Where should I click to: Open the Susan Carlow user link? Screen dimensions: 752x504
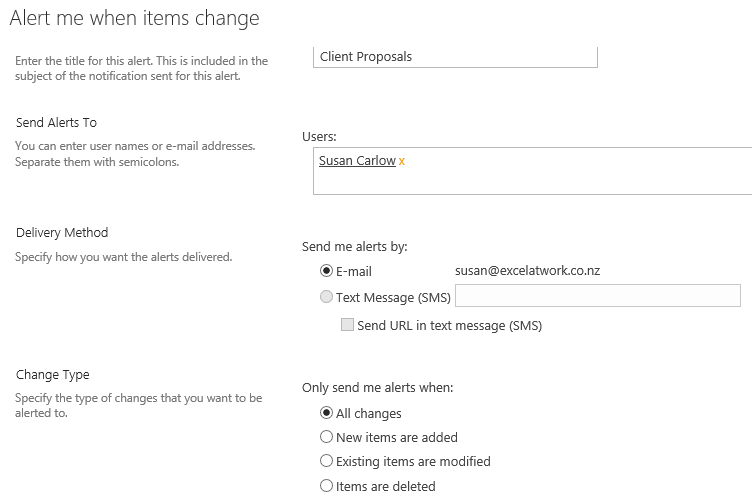pos(357,160)
